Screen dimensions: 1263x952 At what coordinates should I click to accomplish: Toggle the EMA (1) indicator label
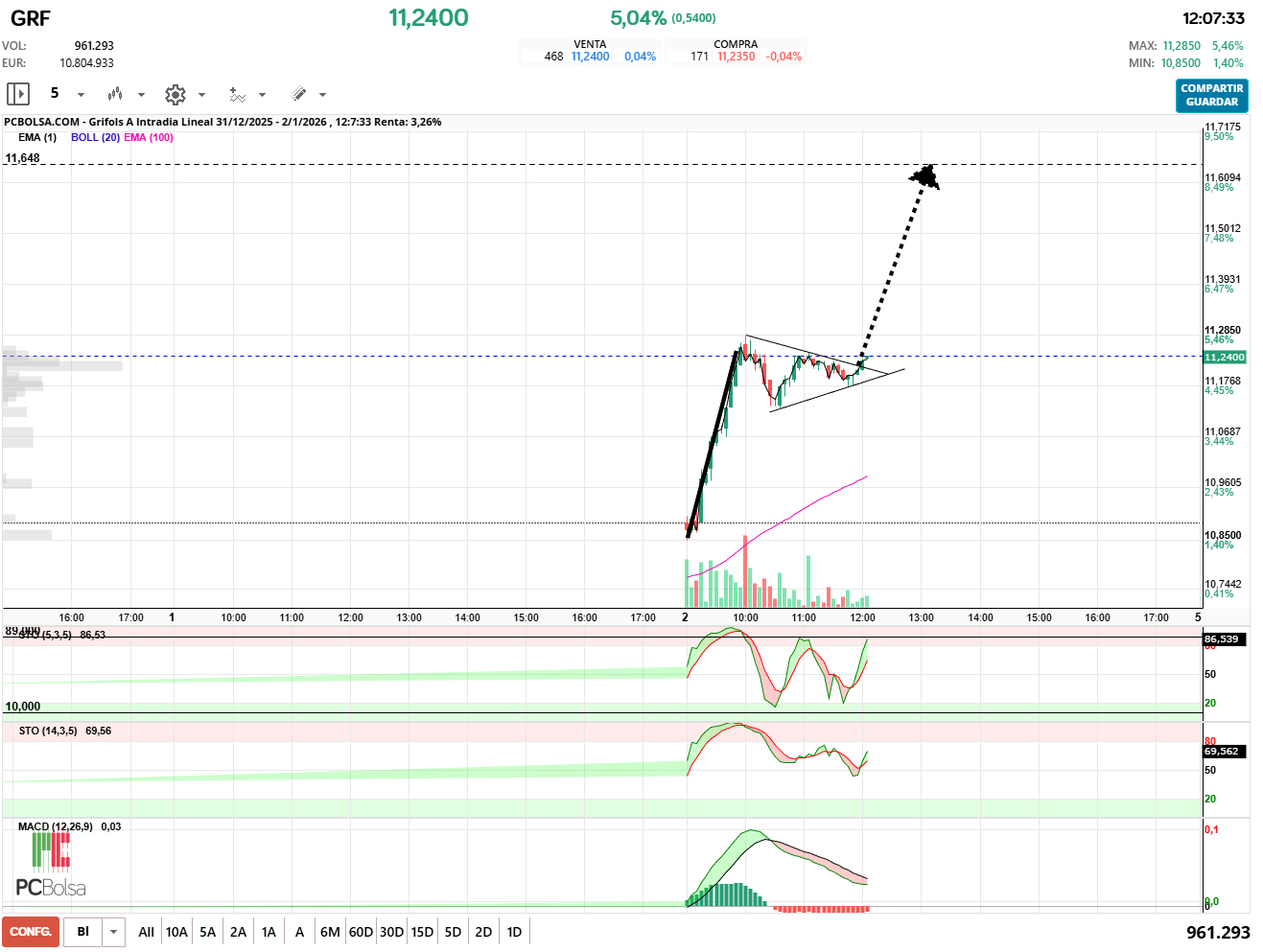click(37, 137)
